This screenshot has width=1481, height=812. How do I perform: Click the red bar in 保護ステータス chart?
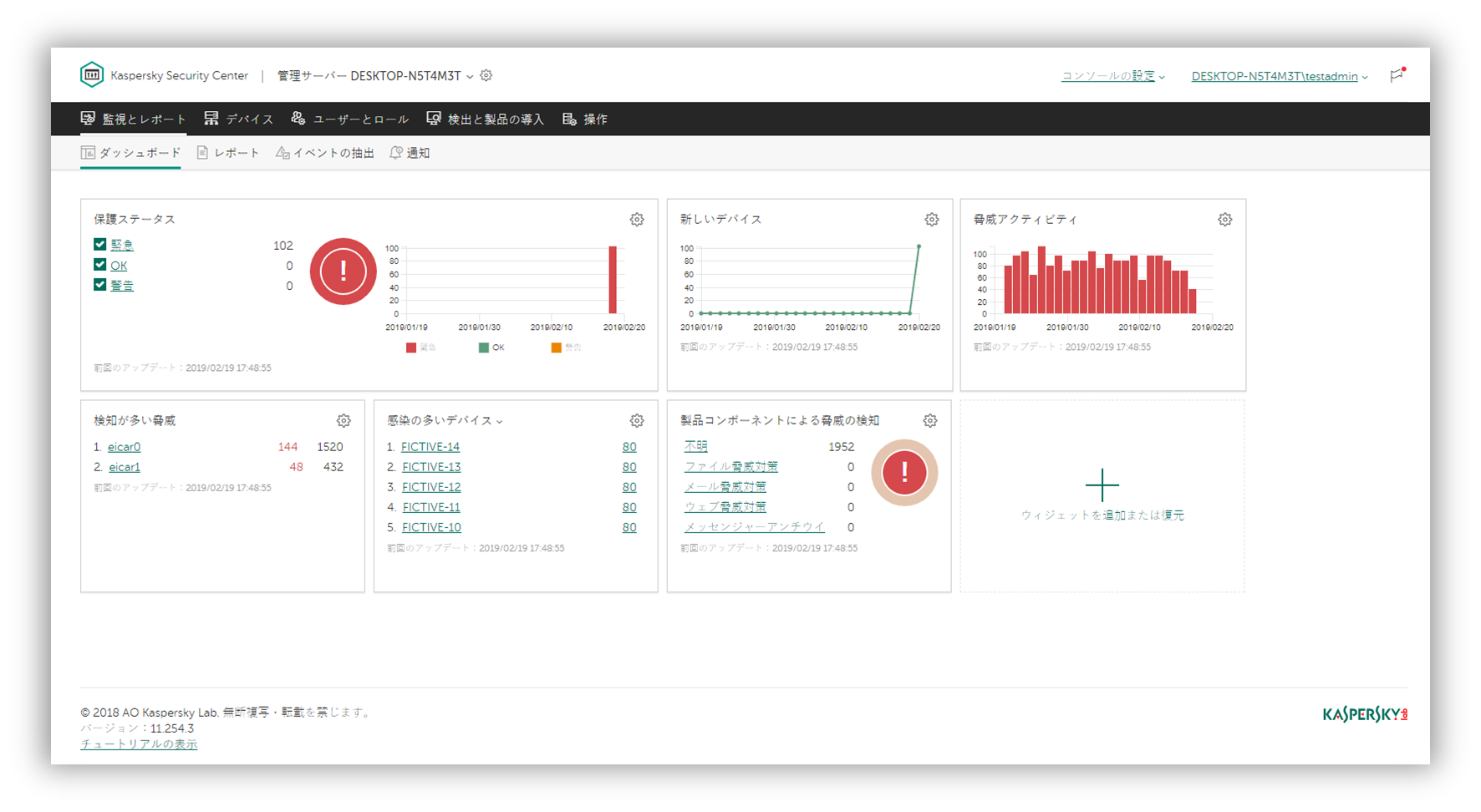pyautogui.click(x=613, y=280)
